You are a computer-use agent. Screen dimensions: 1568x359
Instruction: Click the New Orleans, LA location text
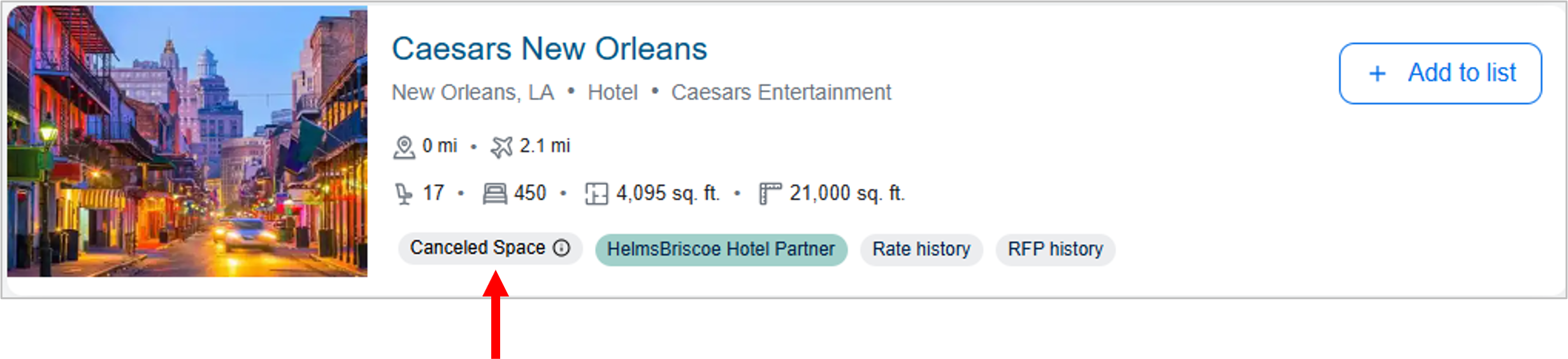click(473, 92)
